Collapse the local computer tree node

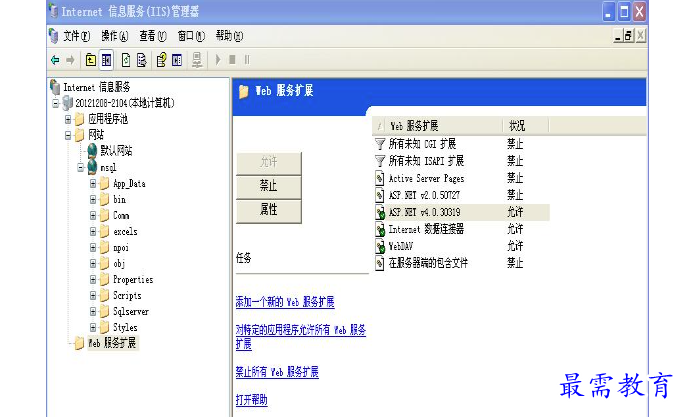click(56, 103)
